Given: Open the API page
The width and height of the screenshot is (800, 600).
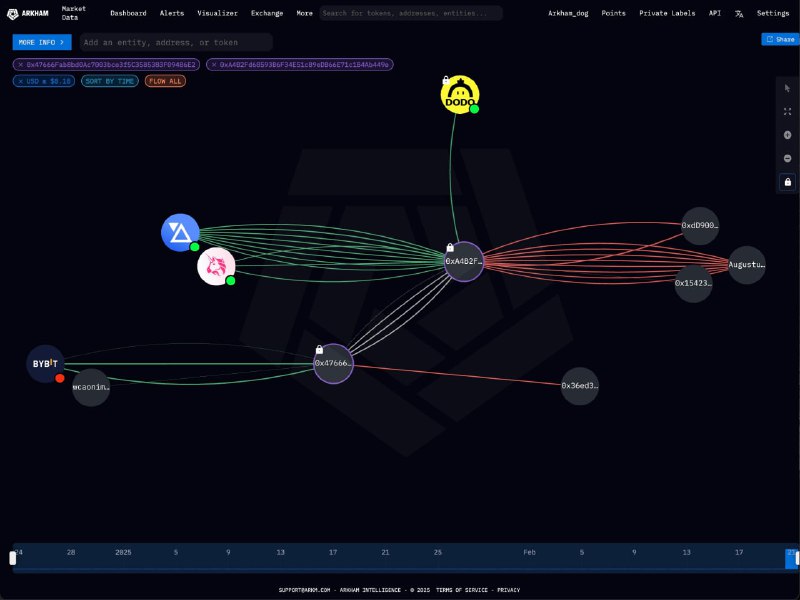Looking at the screenshot, I should point(715,13).
